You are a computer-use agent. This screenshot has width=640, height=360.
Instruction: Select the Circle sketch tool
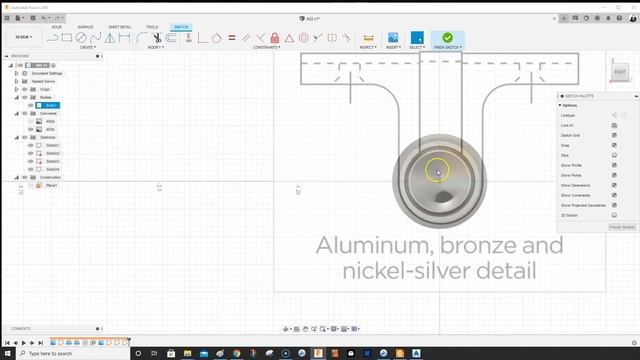[x=81, y=38]
